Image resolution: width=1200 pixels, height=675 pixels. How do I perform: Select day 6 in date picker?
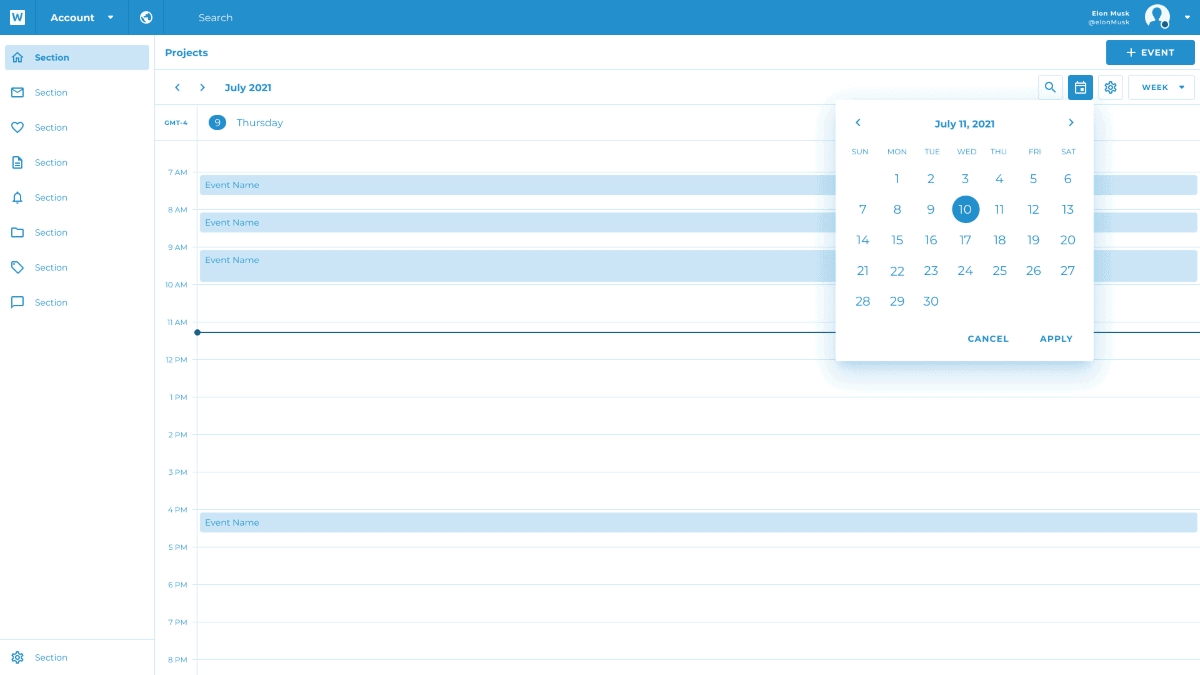click(1068, 179)
